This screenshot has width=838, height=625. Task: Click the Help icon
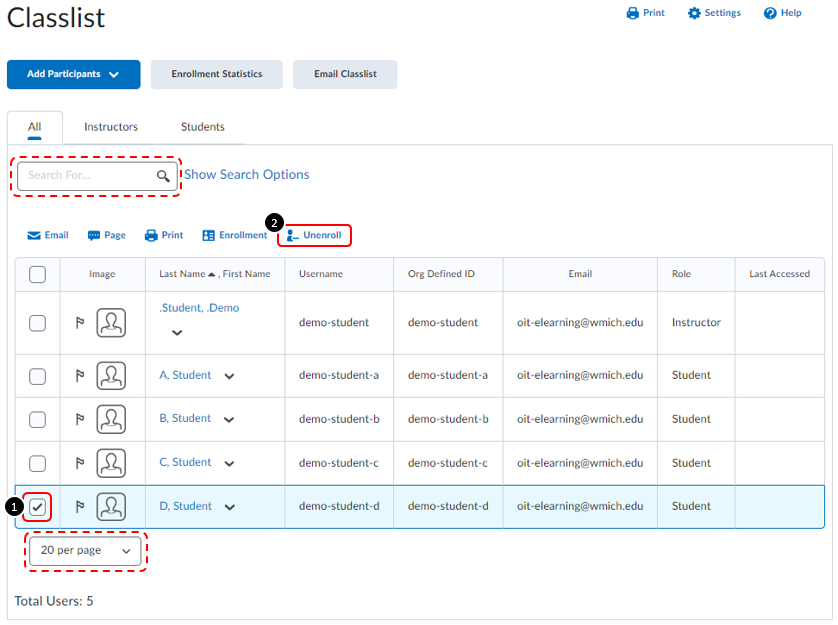pyautogui.click(x=781, y=13)
